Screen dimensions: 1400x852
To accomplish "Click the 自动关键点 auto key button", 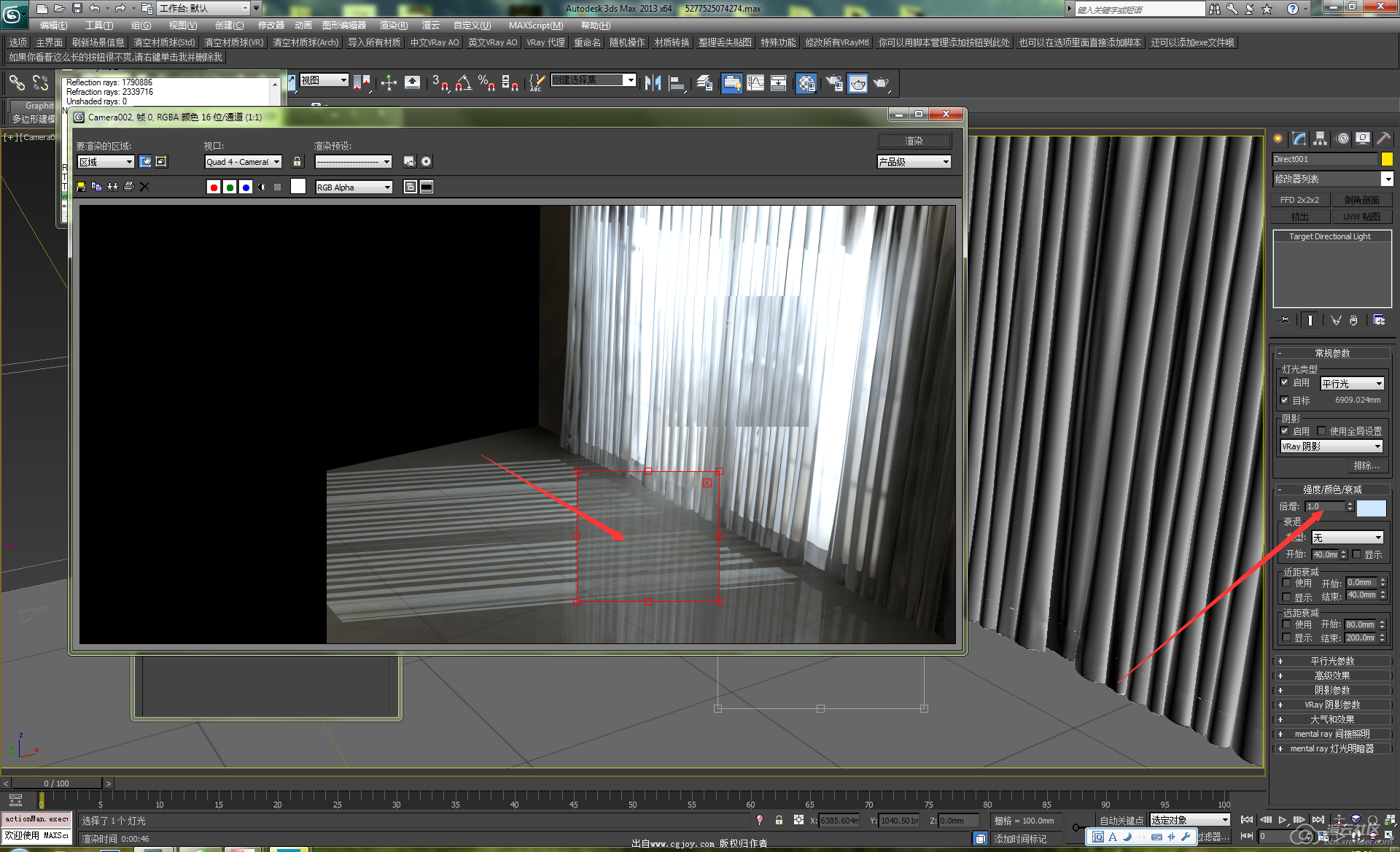I will (1121, 821).
